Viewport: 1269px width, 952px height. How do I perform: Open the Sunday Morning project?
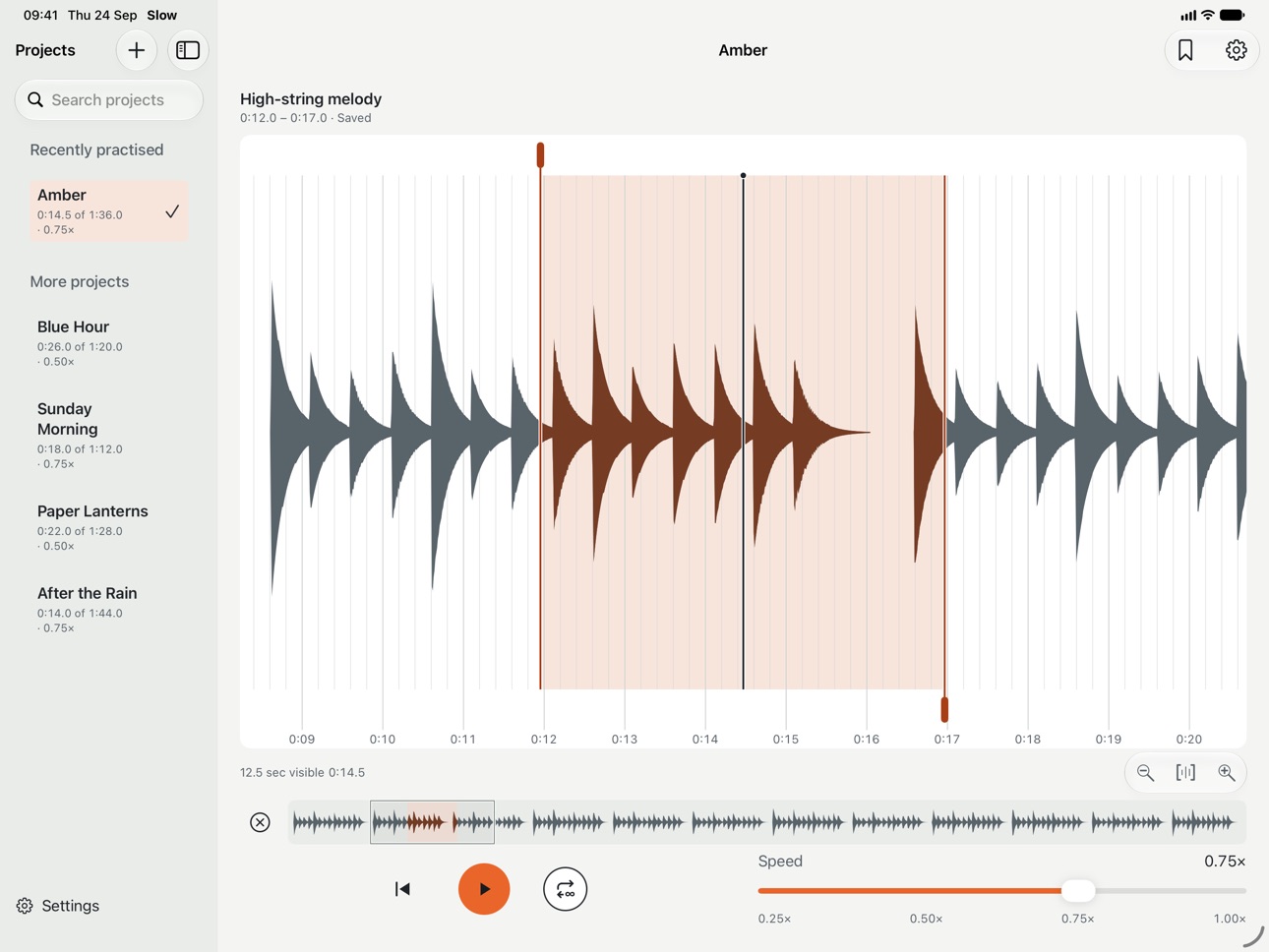point(108,435)
